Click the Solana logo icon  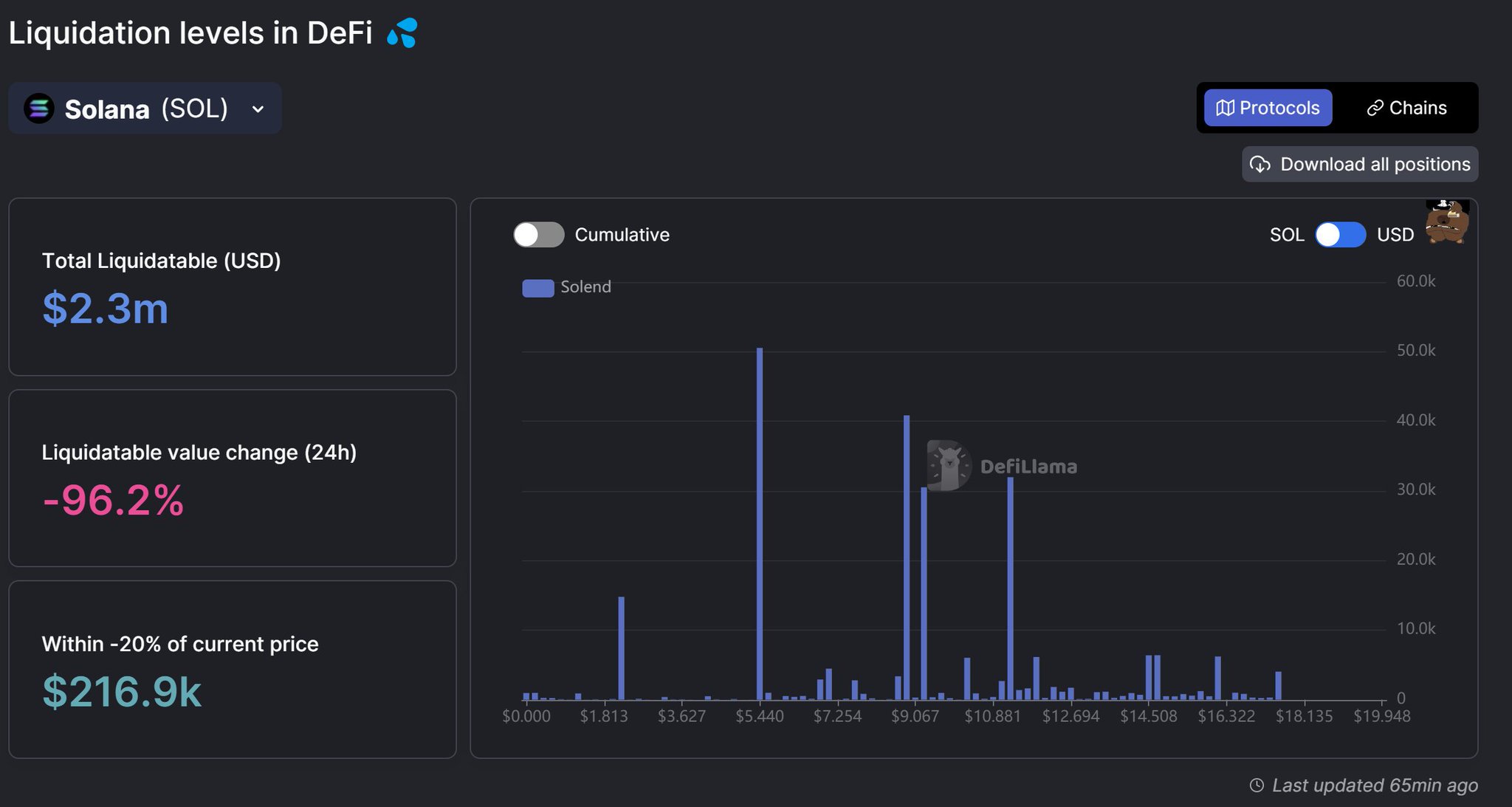pyautogui.click(x=39, y=109)
